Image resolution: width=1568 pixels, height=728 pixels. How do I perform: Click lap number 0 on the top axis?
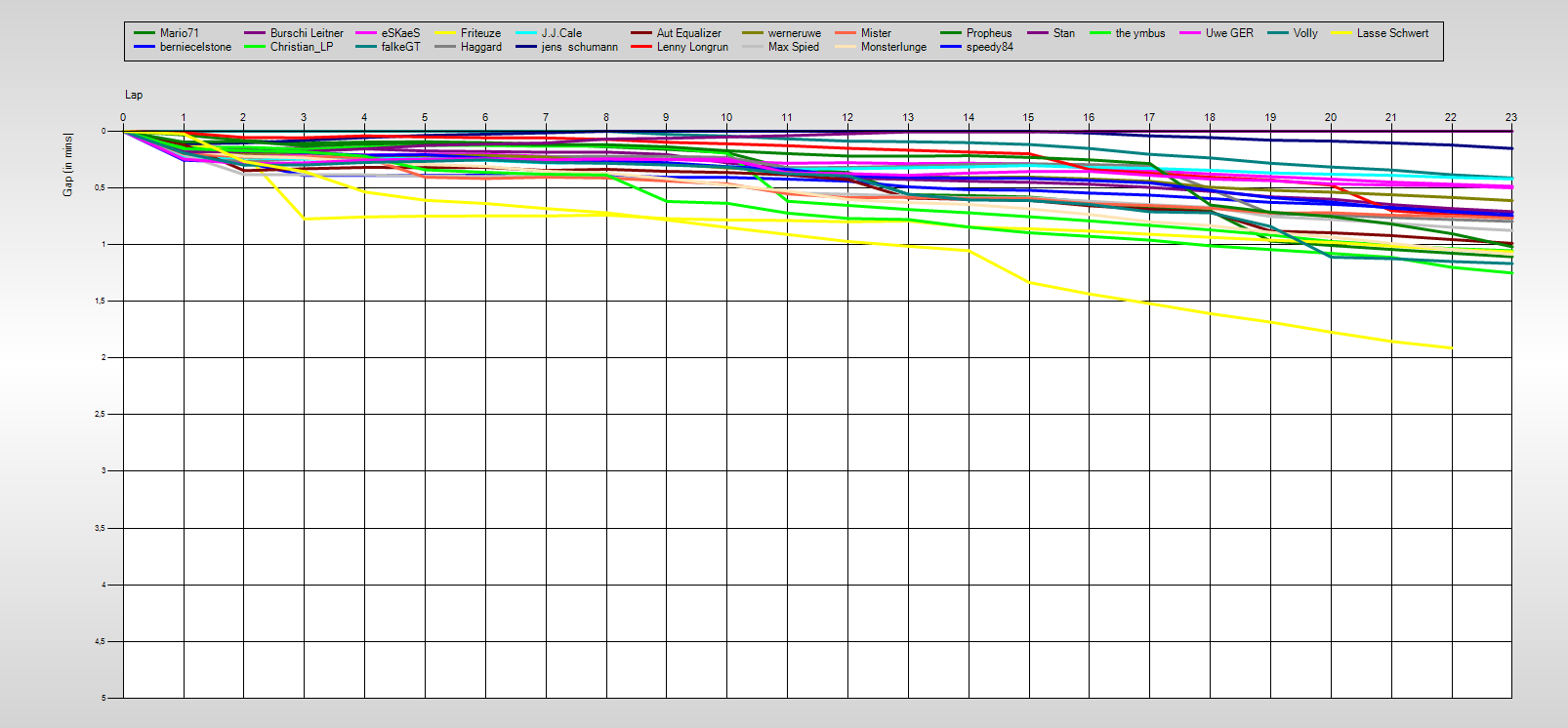123,117
